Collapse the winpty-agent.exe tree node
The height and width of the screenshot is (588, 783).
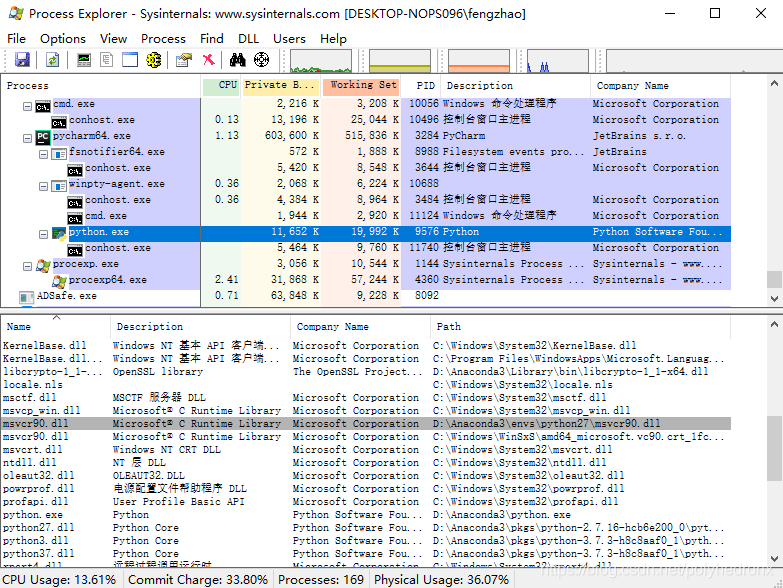(44, 184)
